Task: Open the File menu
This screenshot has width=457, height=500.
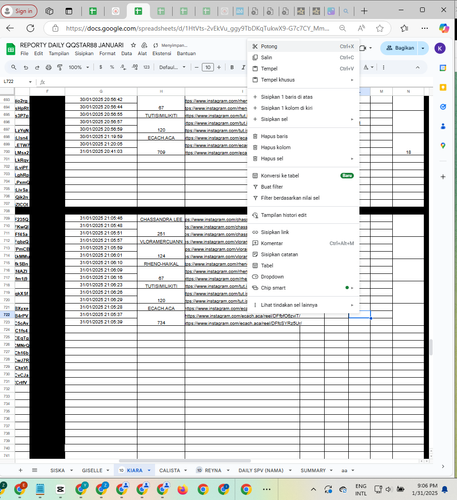Action: [24, 53]
